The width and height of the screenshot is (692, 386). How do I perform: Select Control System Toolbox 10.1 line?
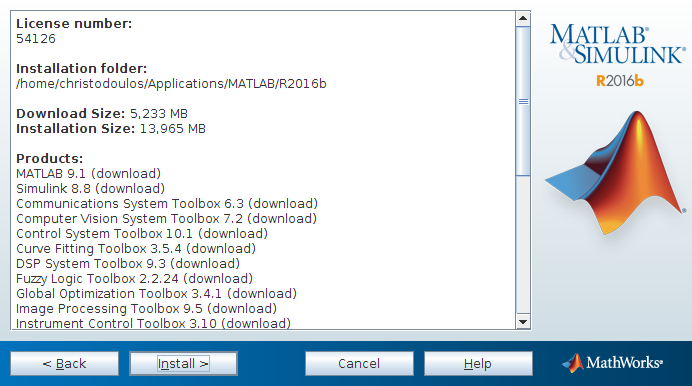coord(142,234)
